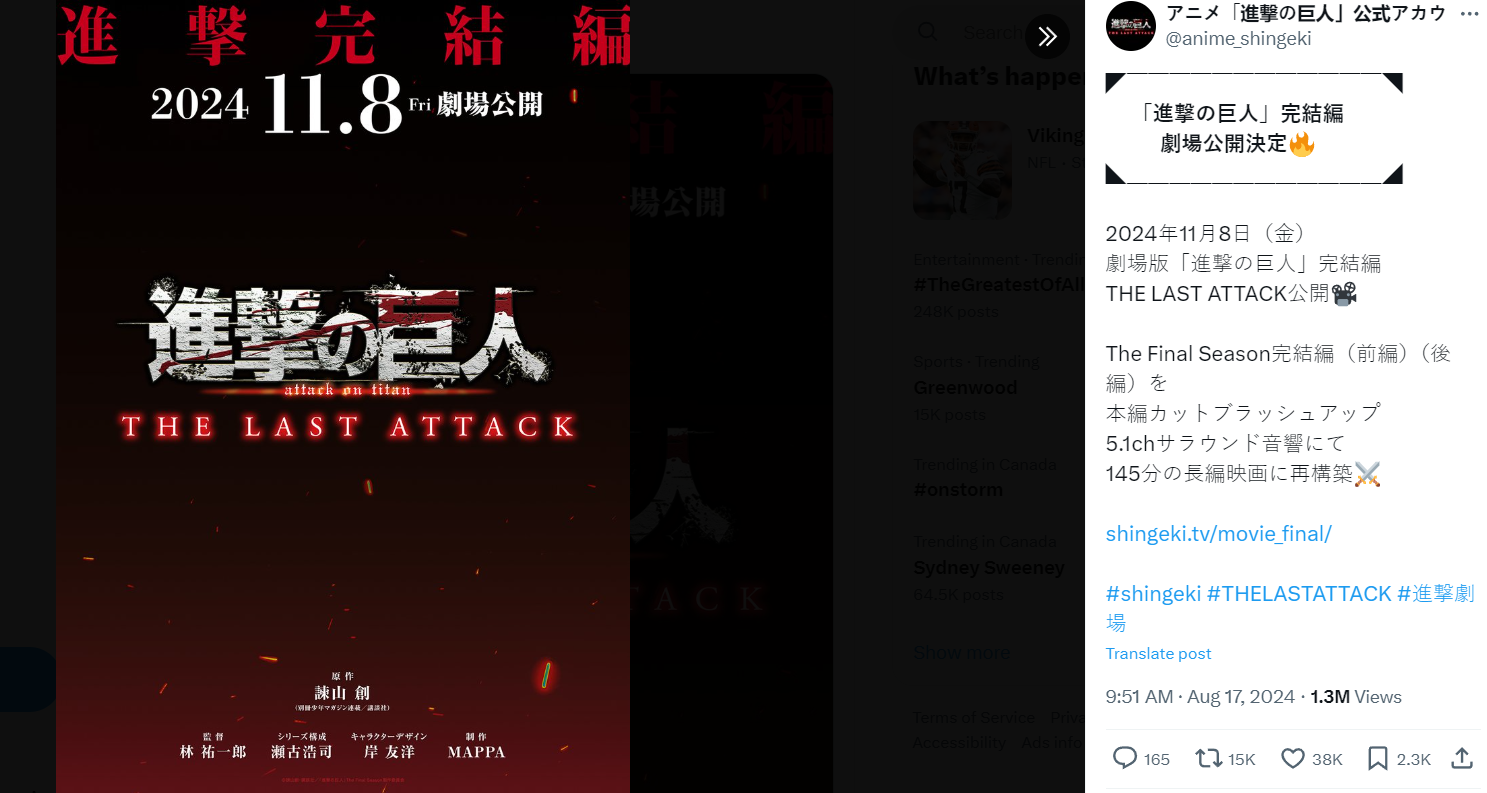Open the Sydney Sweeney trending topic
Screen dimensions: 1487x793
989,568
